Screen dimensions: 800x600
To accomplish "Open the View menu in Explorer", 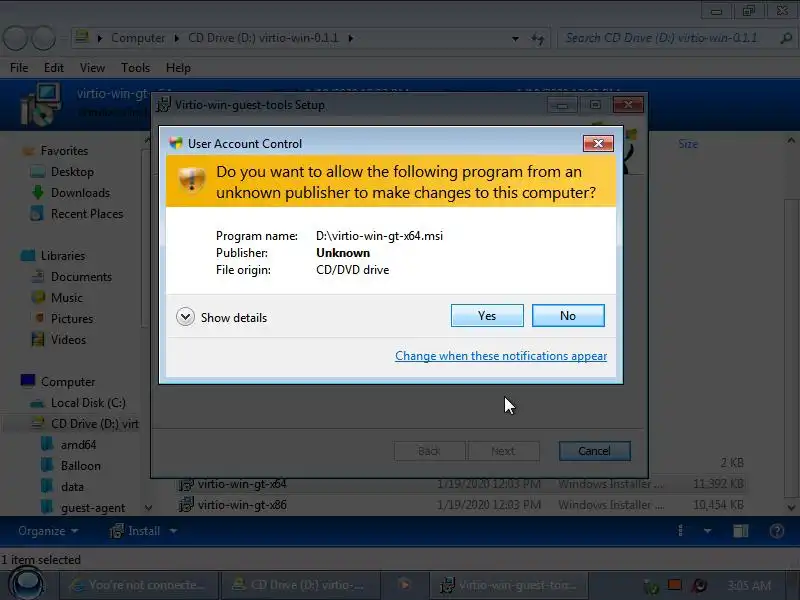I will 92,68.
